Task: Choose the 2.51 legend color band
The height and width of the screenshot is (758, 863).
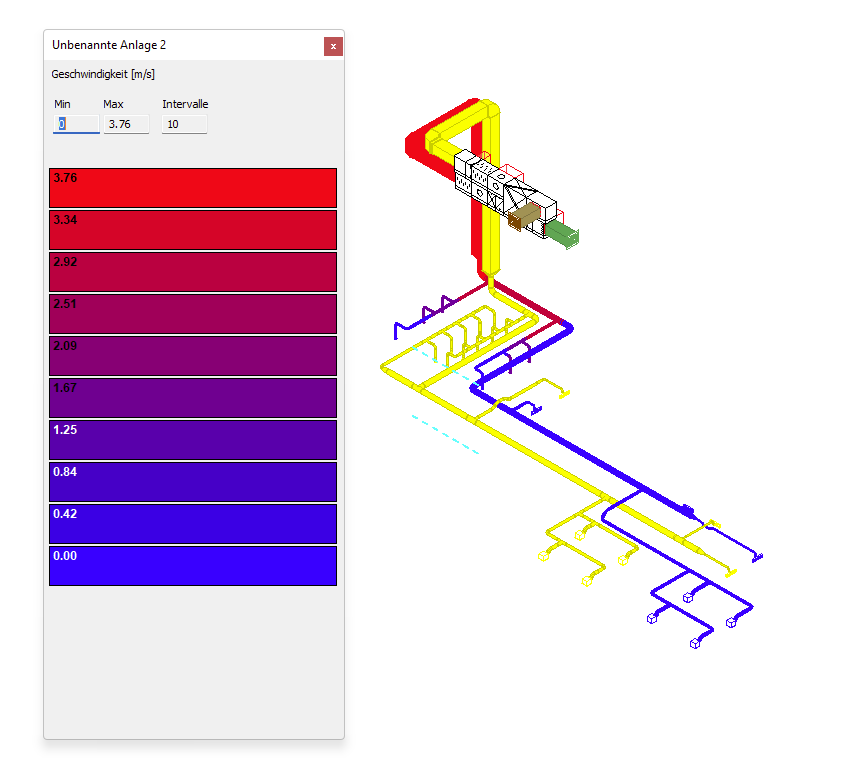Action: pyautogui.click(x=192, y=314)
